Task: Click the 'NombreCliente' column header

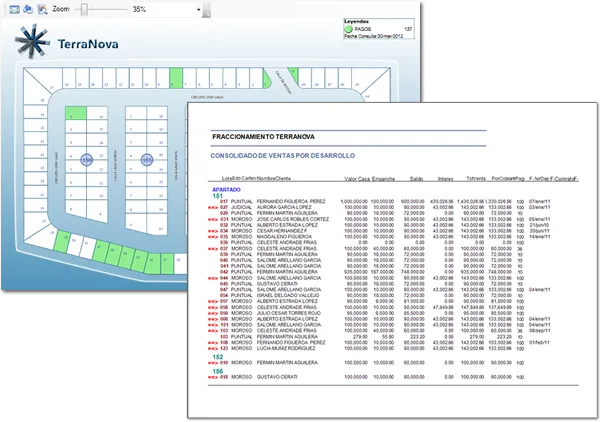Action: coord(274,178)
